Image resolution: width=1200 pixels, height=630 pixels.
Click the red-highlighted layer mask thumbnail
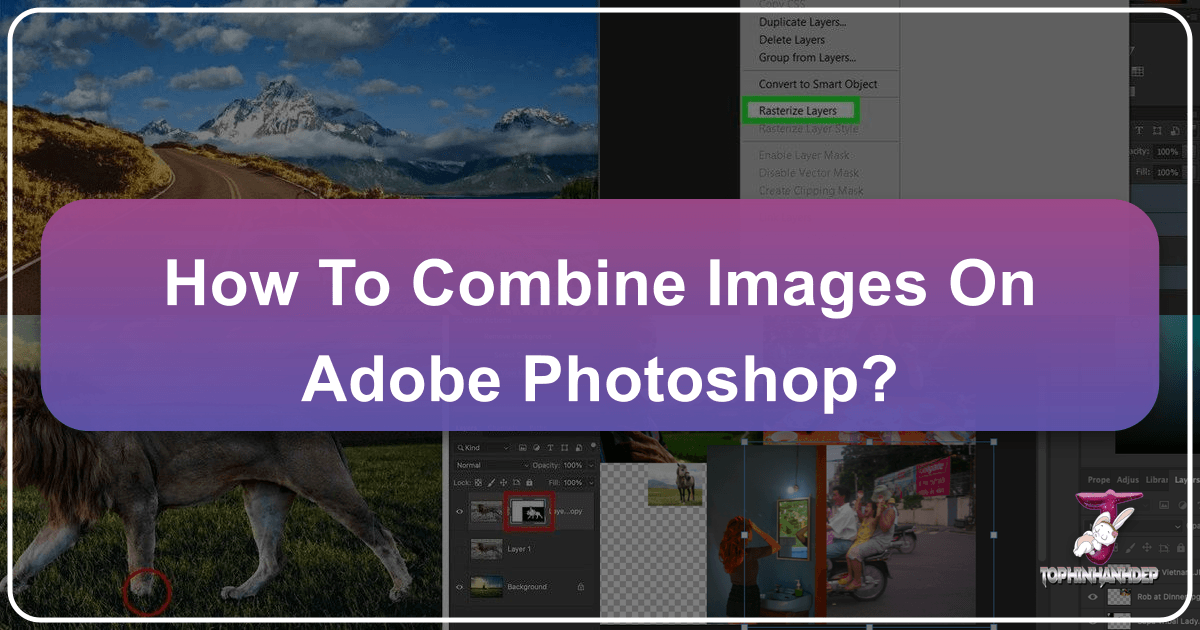pyautogui.click(x=529, y=512)
